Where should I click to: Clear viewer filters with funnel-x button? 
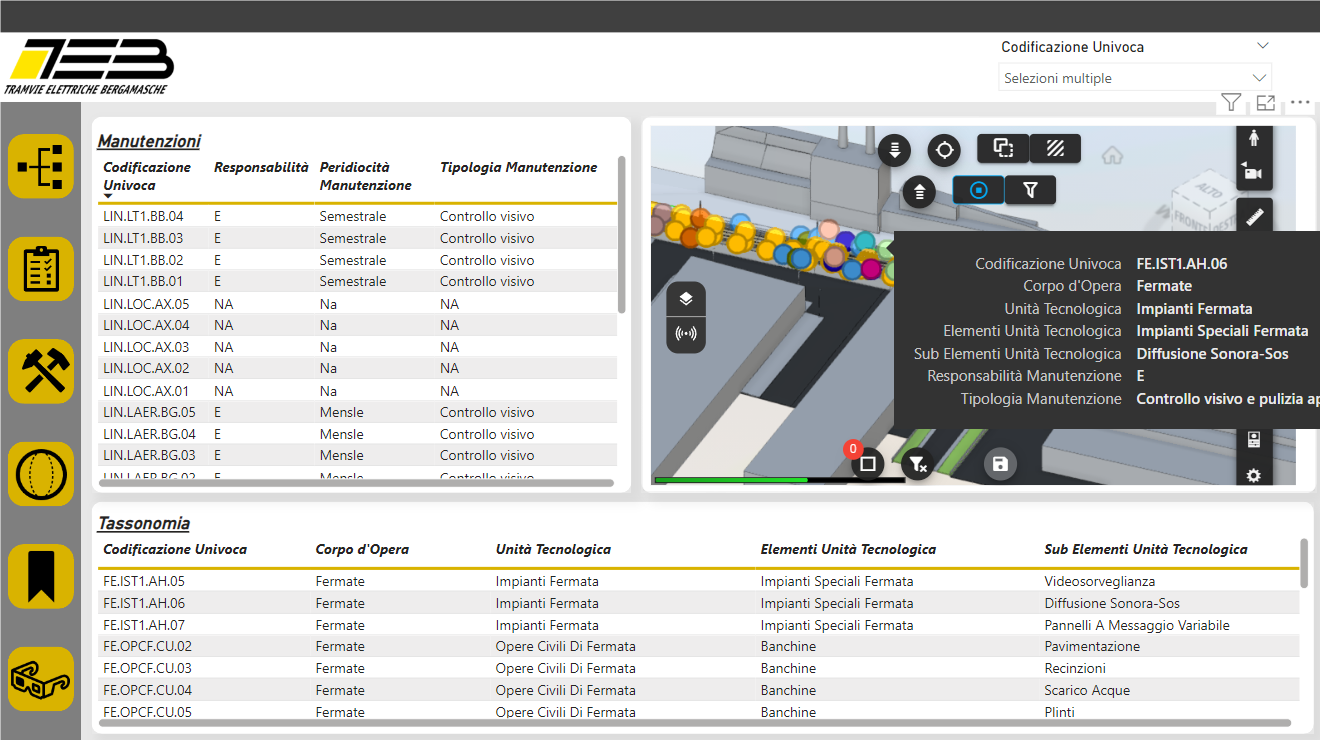917,464
